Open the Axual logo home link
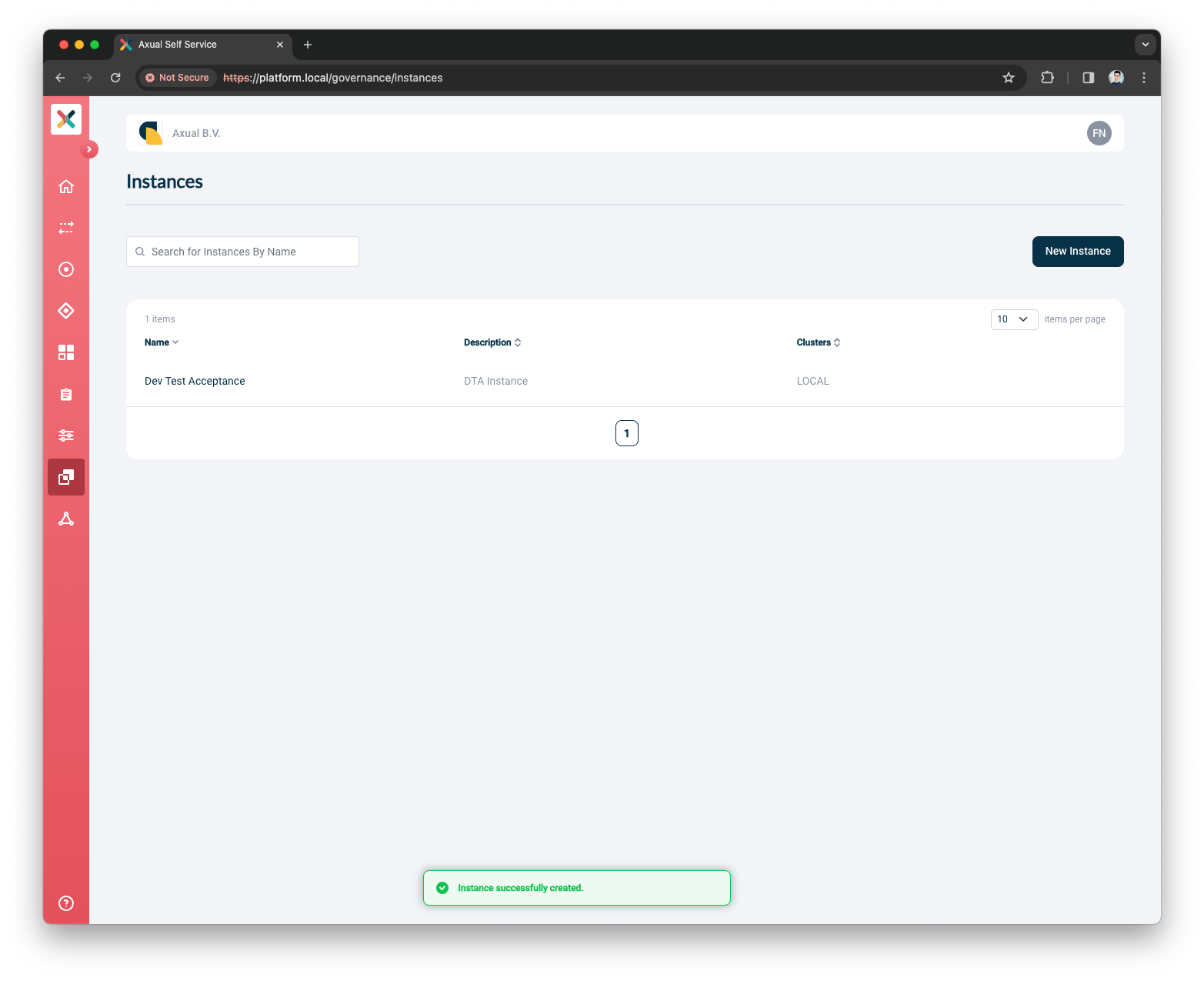This screenshot has height=981, width=1204. [66, 119]
